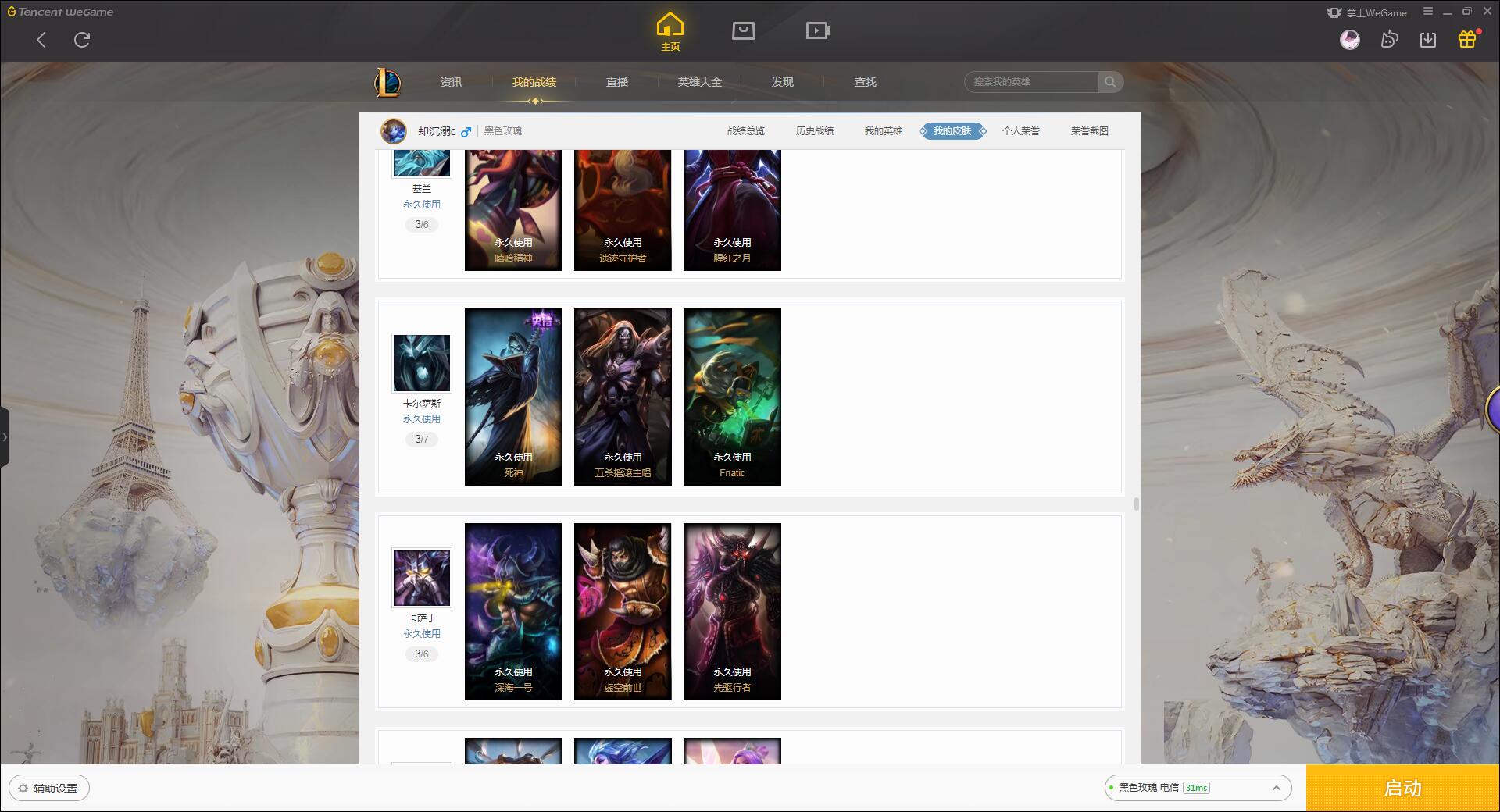Click the 31ms ping indicator
The height and width of the screenshot is (812, 1500).
1197,788
